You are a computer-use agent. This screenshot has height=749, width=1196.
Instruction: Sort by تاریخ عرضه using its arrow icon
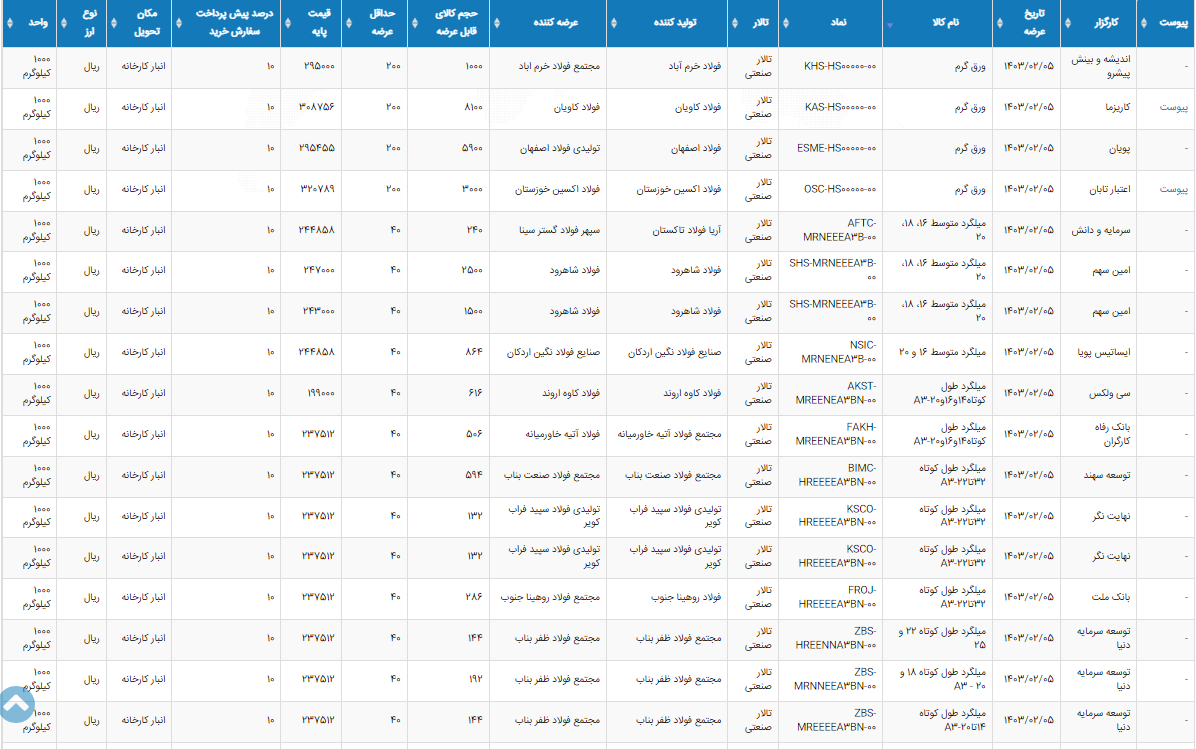pyautogui.click(x=999, y=23)
